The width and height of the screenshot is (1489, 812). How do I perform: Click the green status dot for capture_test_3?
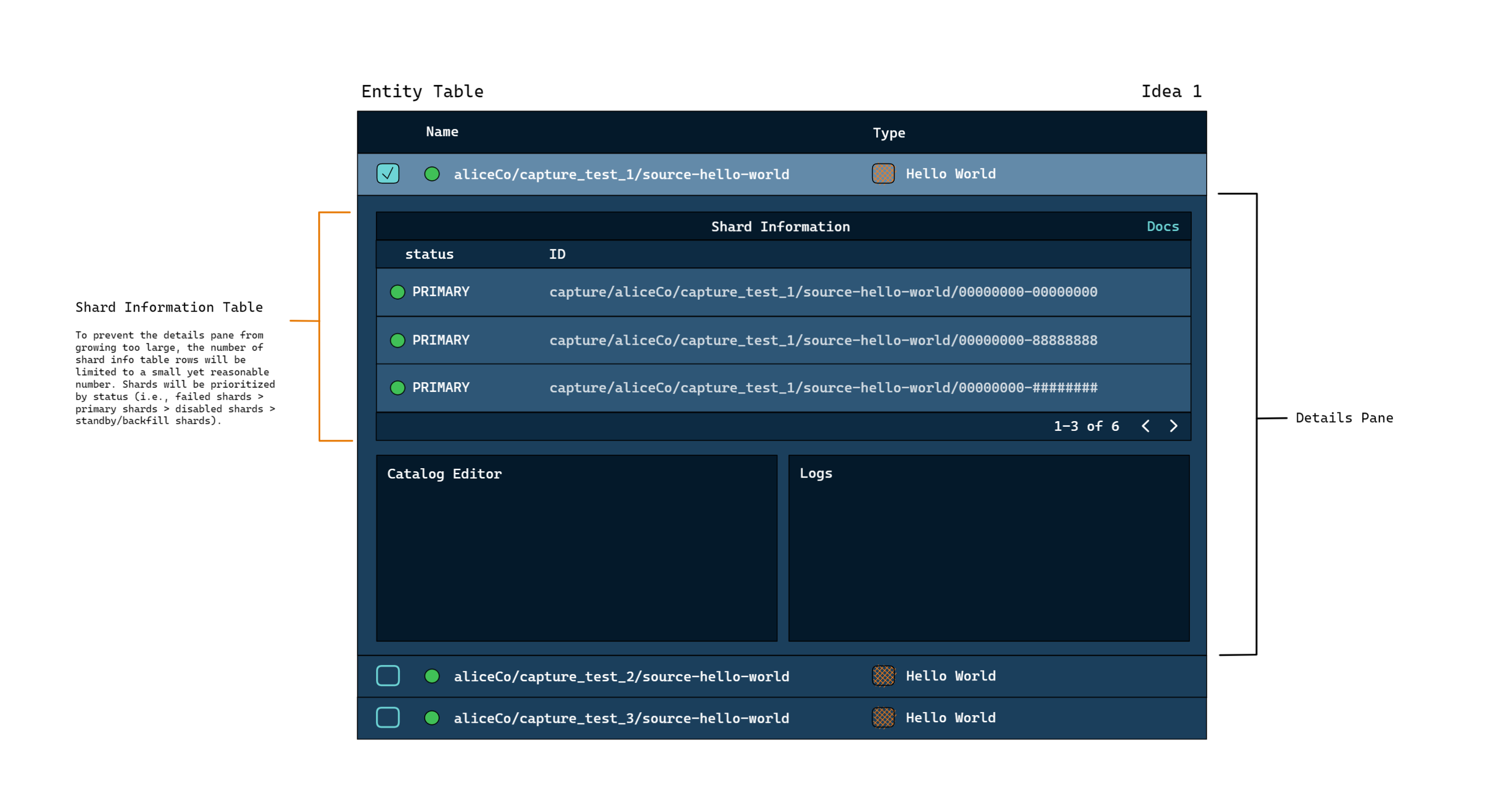pyautogui.click(x=431, y=717)
